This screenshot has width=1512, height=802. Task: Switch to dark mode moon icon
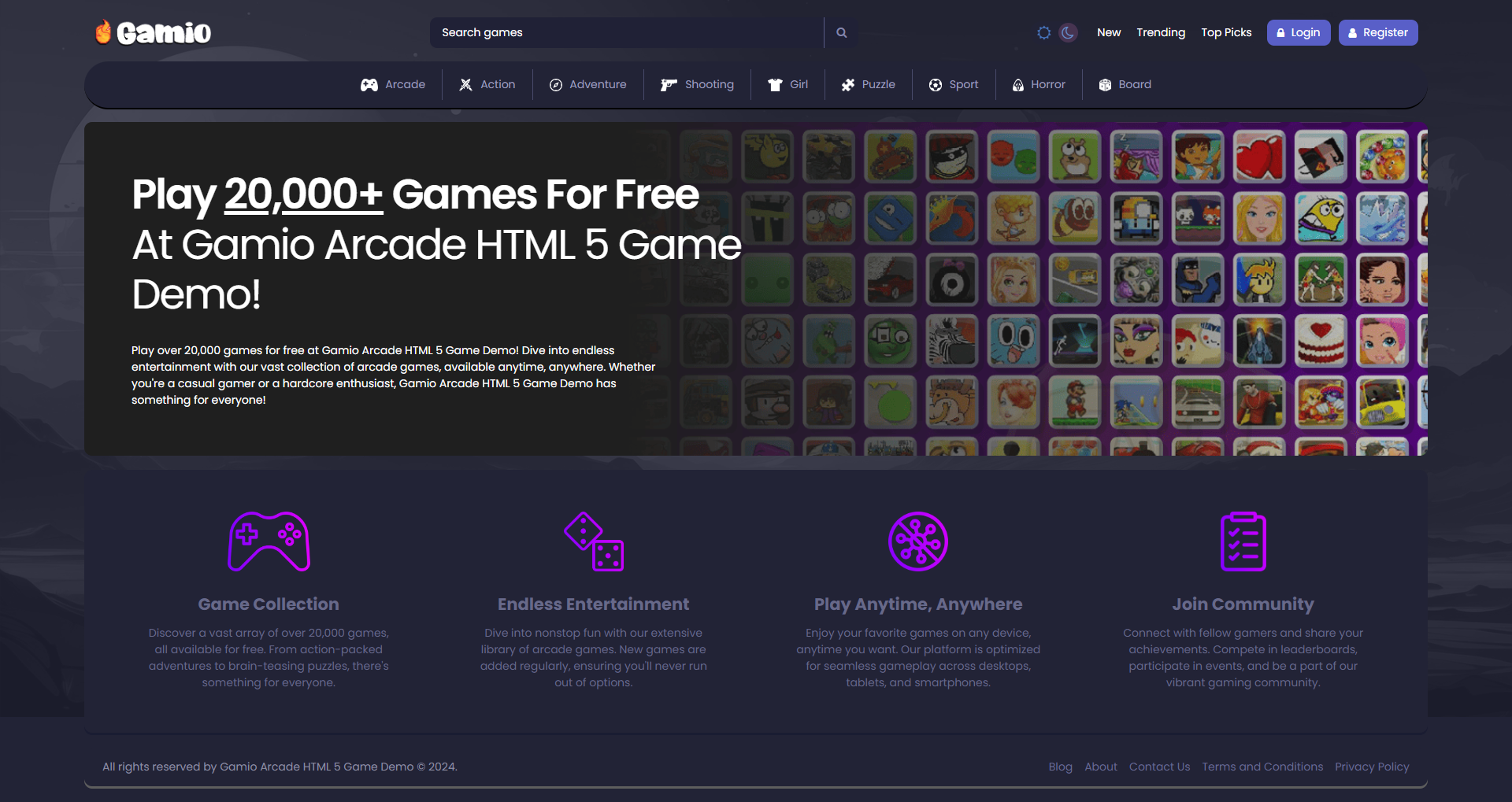1068,32
